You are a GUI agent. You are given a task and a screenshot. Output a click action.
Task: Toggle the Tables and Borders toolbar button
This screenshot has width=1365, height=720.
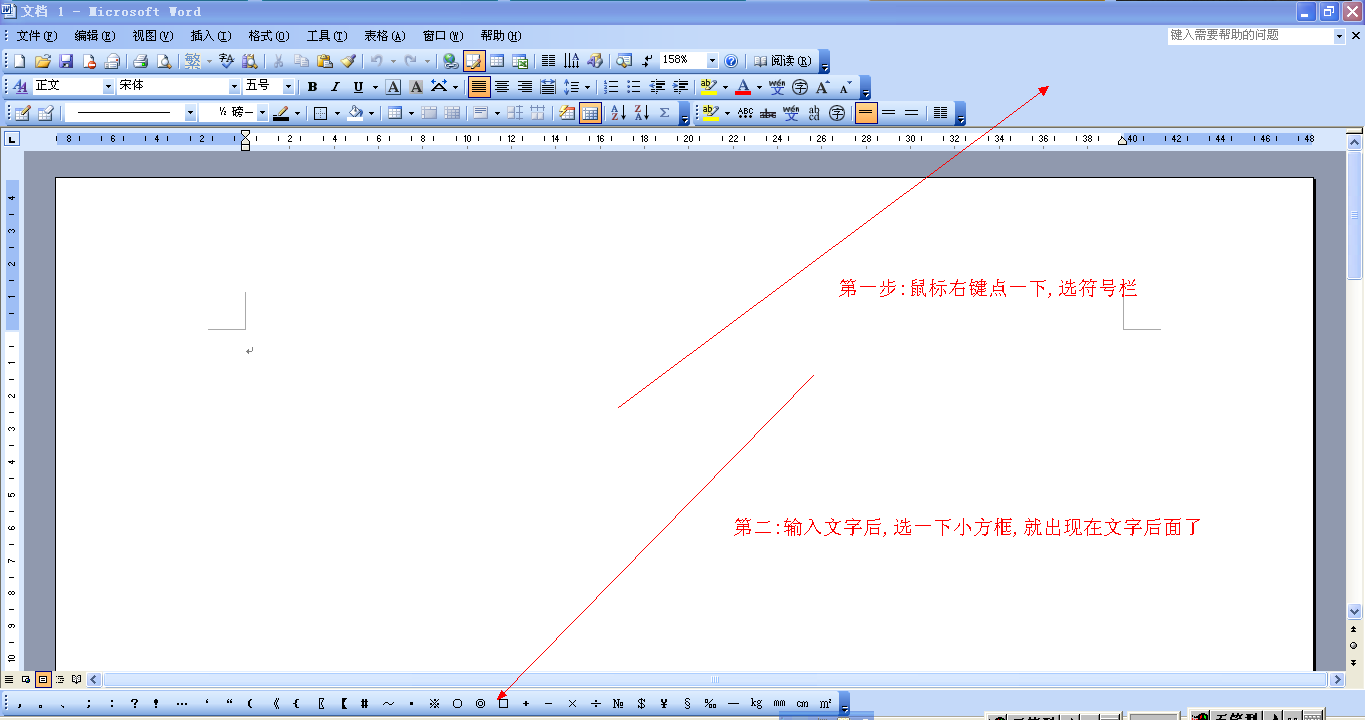point(474,61)
